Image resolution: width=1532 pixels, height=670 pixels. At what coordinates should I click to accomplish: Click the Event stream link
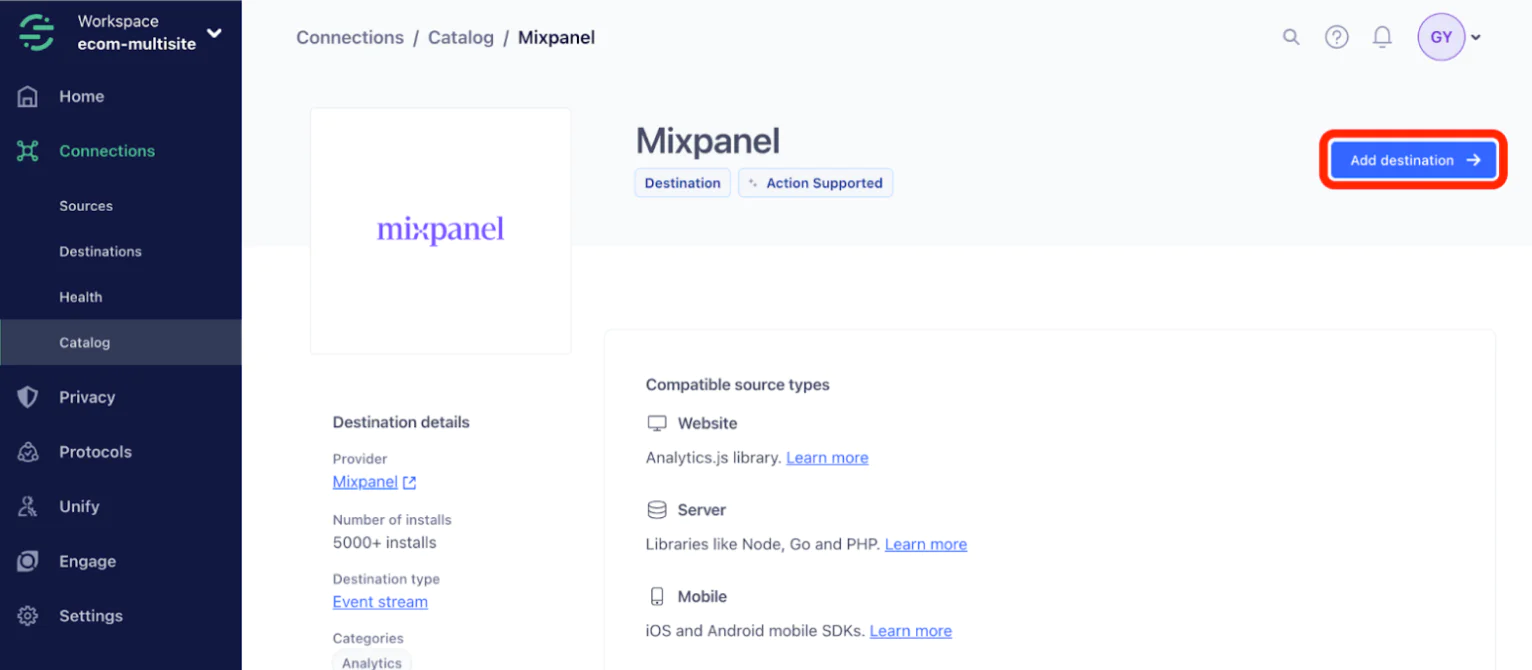(x=380, y=602)
